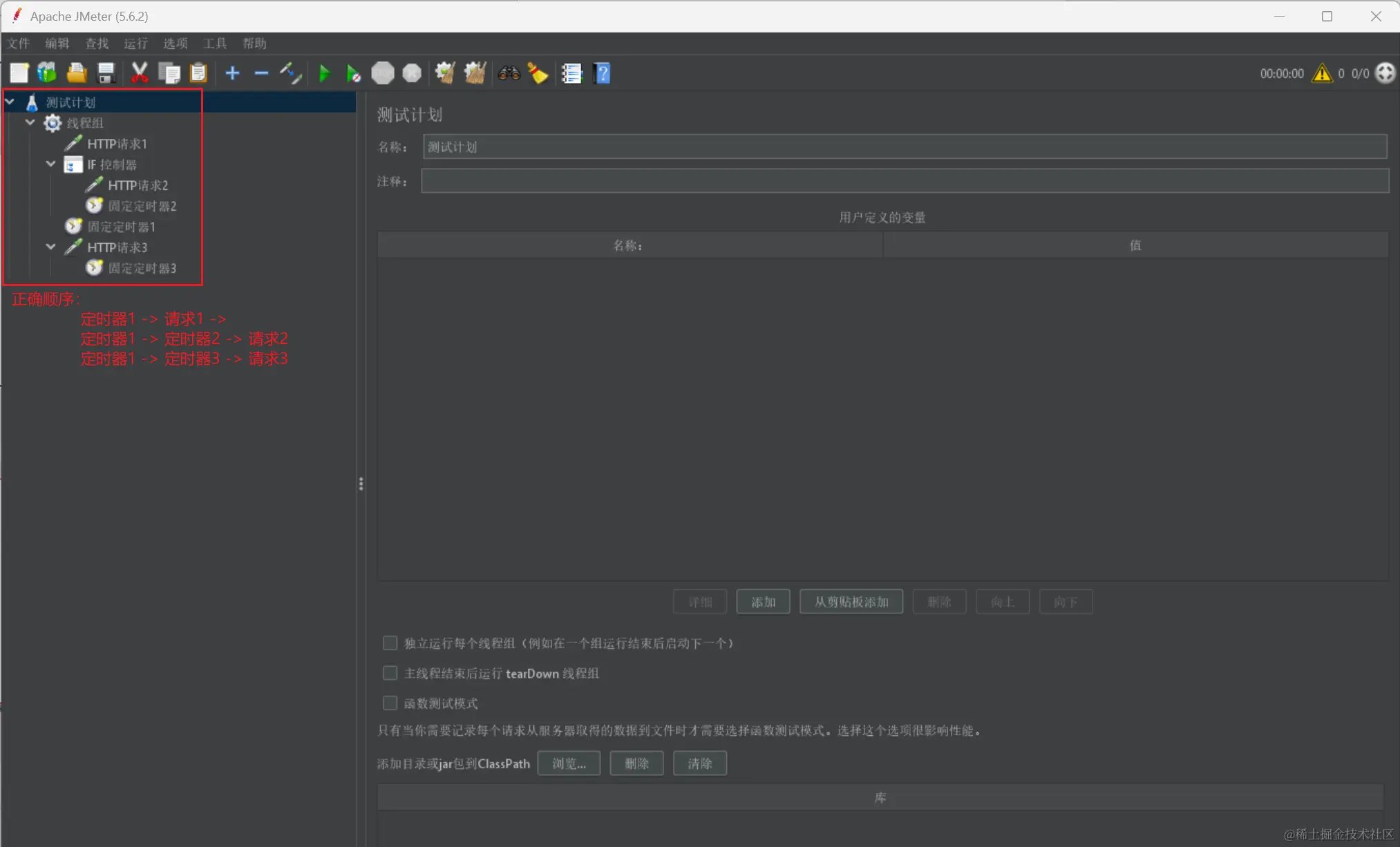1400x847 pixels.
Task: Click the Save floppy disk icon
Action: pyautogui.click(x=106, y=73)
